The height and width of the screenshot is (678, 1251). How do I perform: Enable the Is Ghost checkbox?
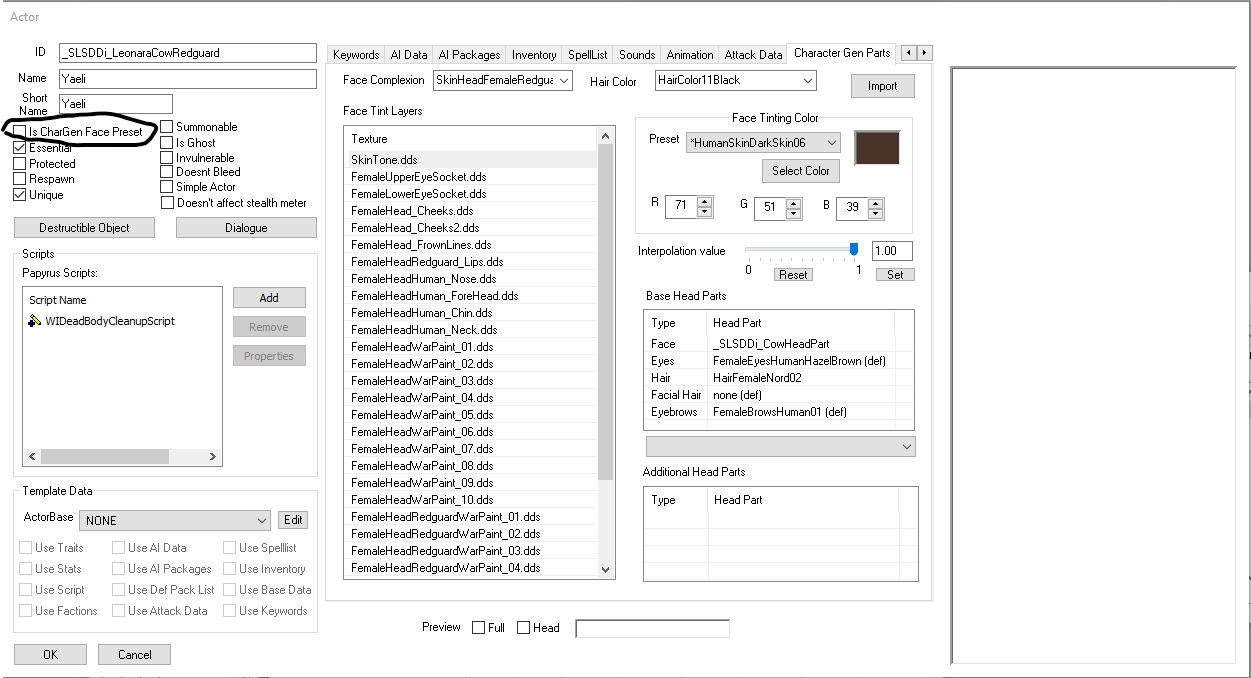click(167, 143)
